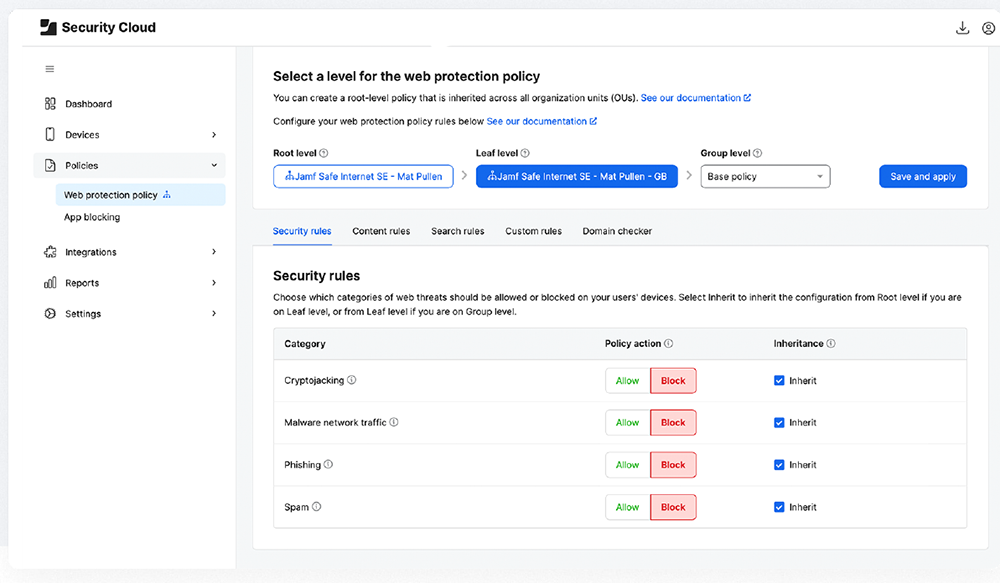This screenshot has width=1000, height=583.
Task: Collapse sidebar using hamburger menu icon
Action: (50, 69)
